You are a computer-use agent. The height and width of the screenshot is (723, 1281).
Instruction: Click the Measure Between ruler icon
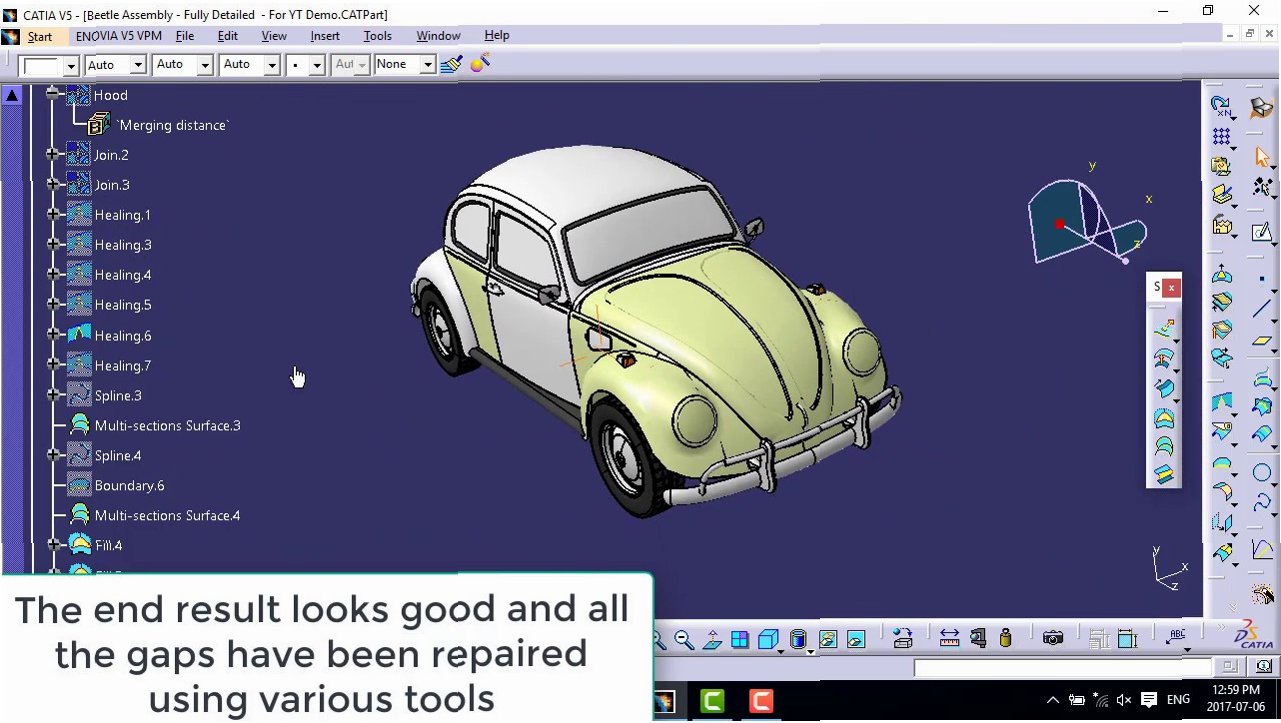tap(950, 638)
